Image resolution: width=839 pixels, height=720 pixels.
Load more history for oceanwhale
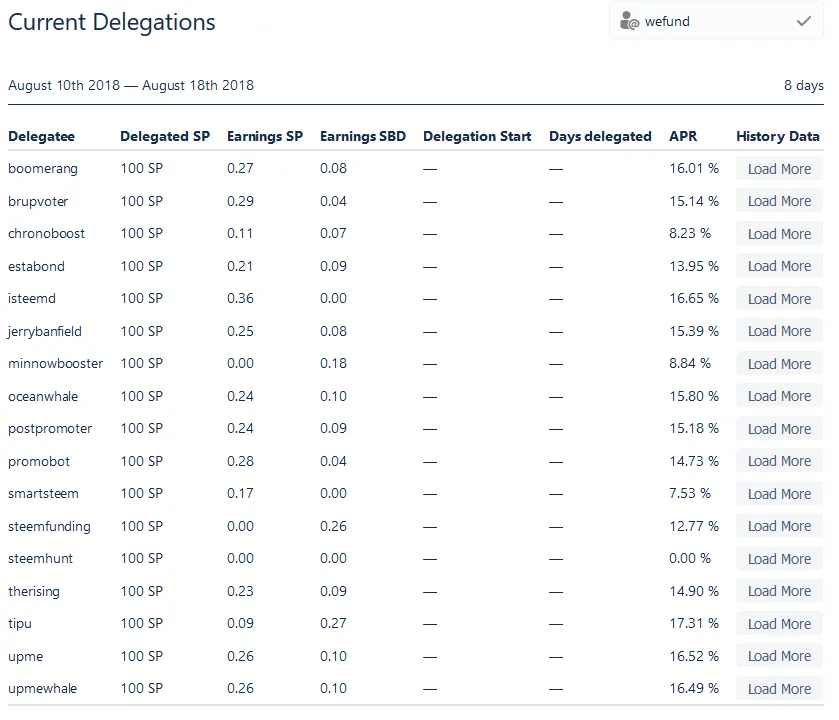click(x=779, y=396)
